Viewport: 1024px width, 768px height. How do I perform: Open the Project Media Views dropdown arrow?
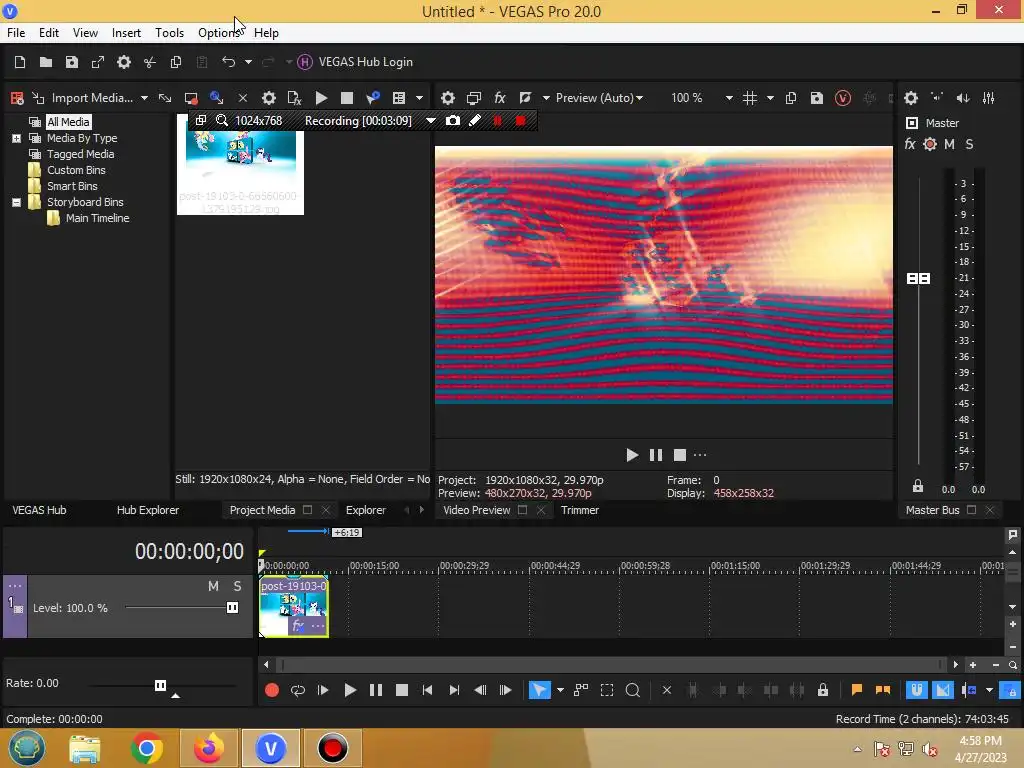pyautogui.click(x=419, y=98)
